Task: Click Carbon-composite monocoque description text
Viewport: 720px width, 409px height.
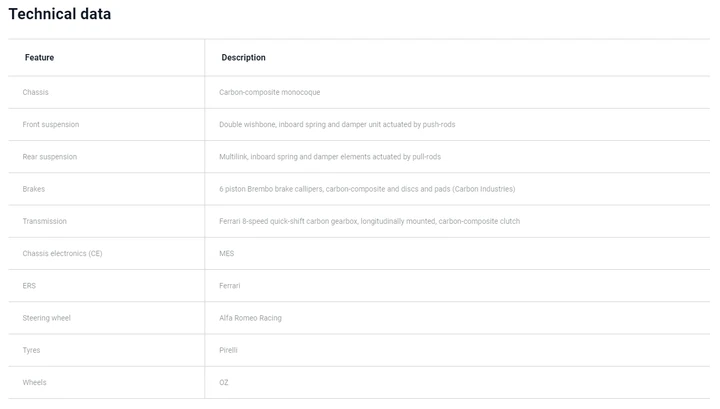Action: click(x=270, y=92)
